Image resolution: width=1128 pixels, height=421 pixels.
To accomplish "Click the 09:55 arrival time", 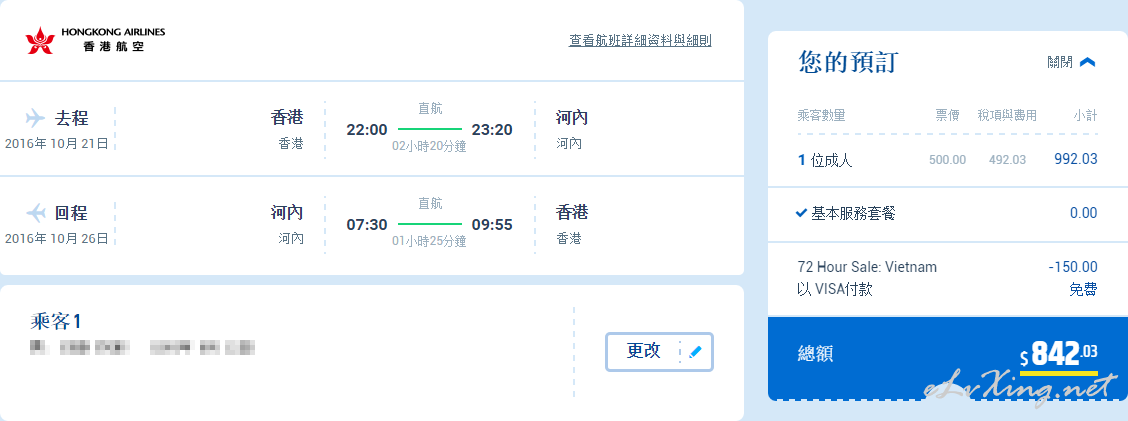I will [492, 225].
